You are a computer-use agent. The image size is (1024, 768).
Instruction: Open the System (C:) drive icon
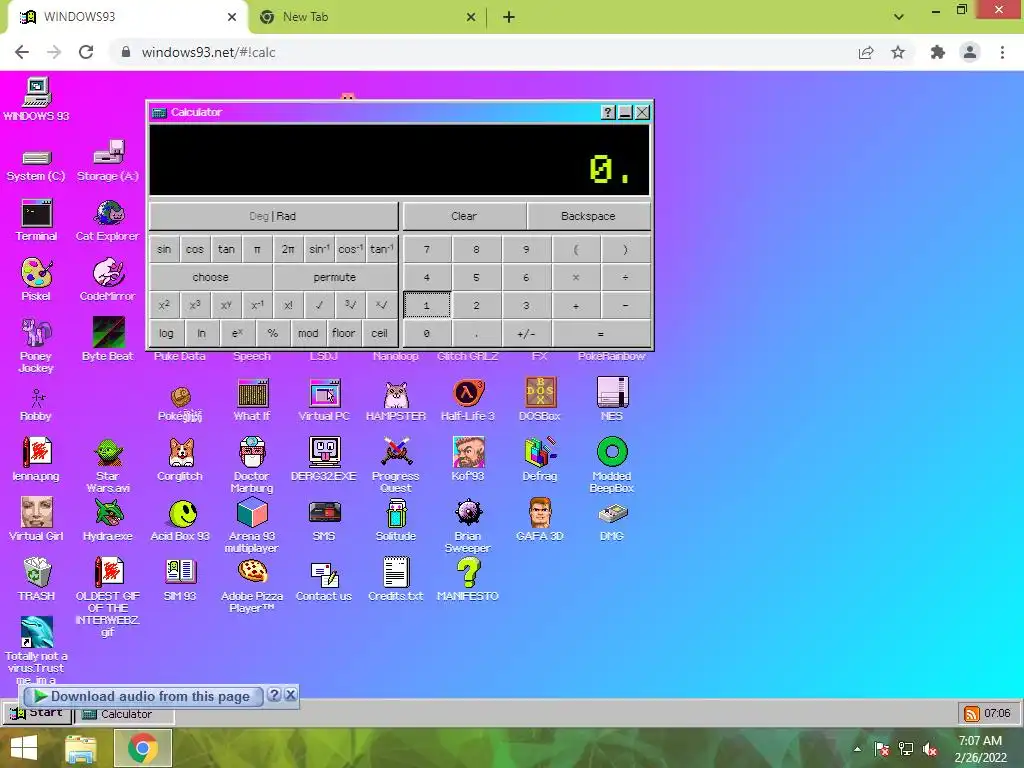(x=37, y=166)
